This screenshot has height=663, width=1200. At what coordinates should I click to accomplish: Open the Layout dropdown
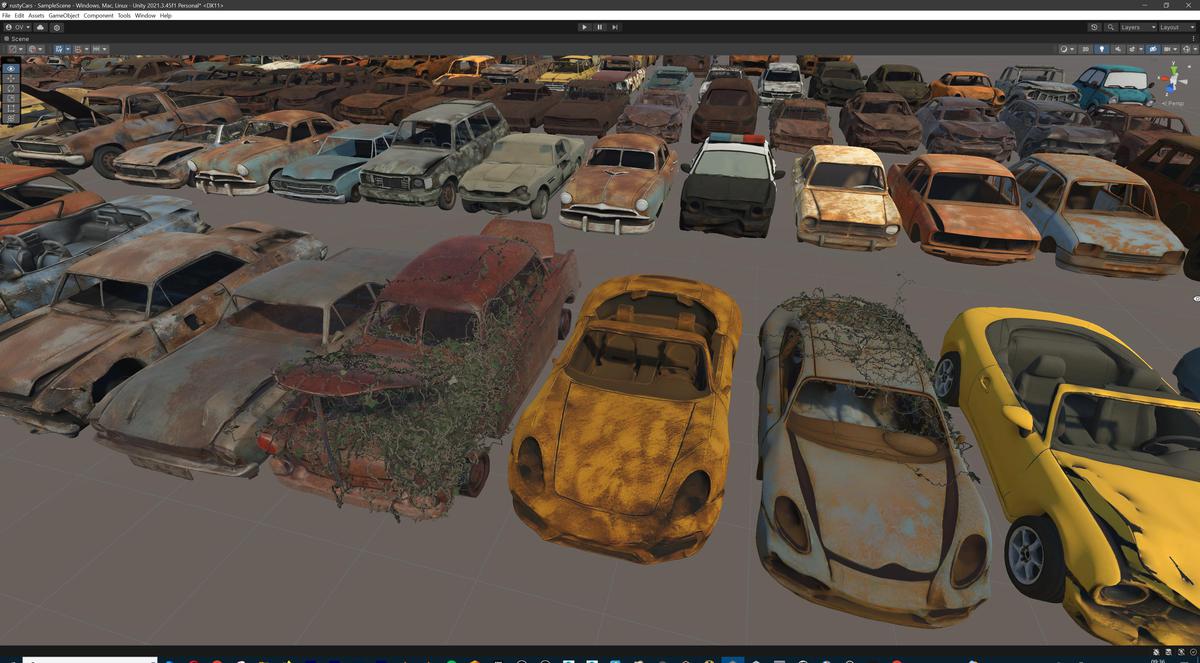click(1175, 27)
